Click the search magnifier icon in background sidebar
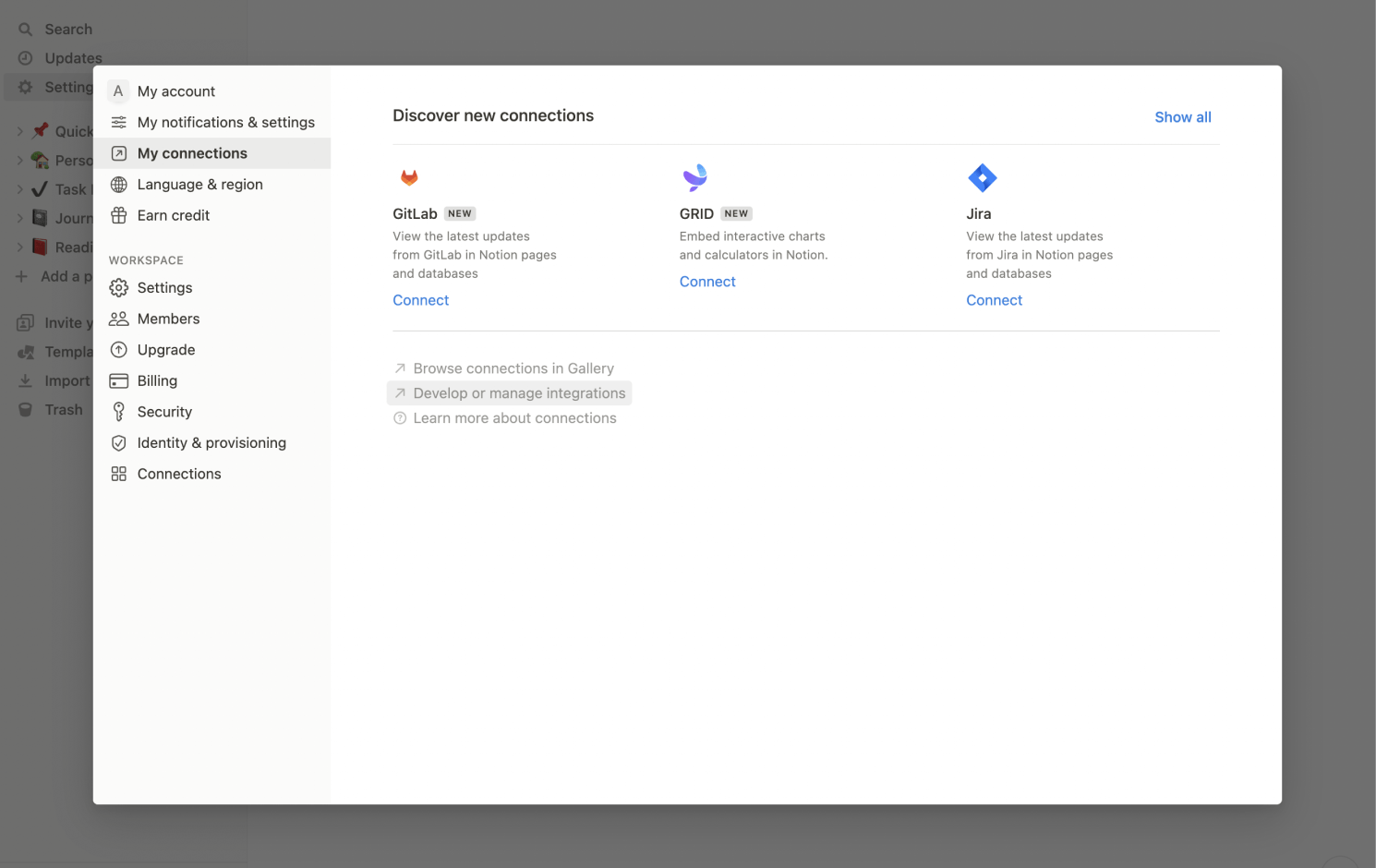Screen dimensions: 1376x868 point(25,30)
